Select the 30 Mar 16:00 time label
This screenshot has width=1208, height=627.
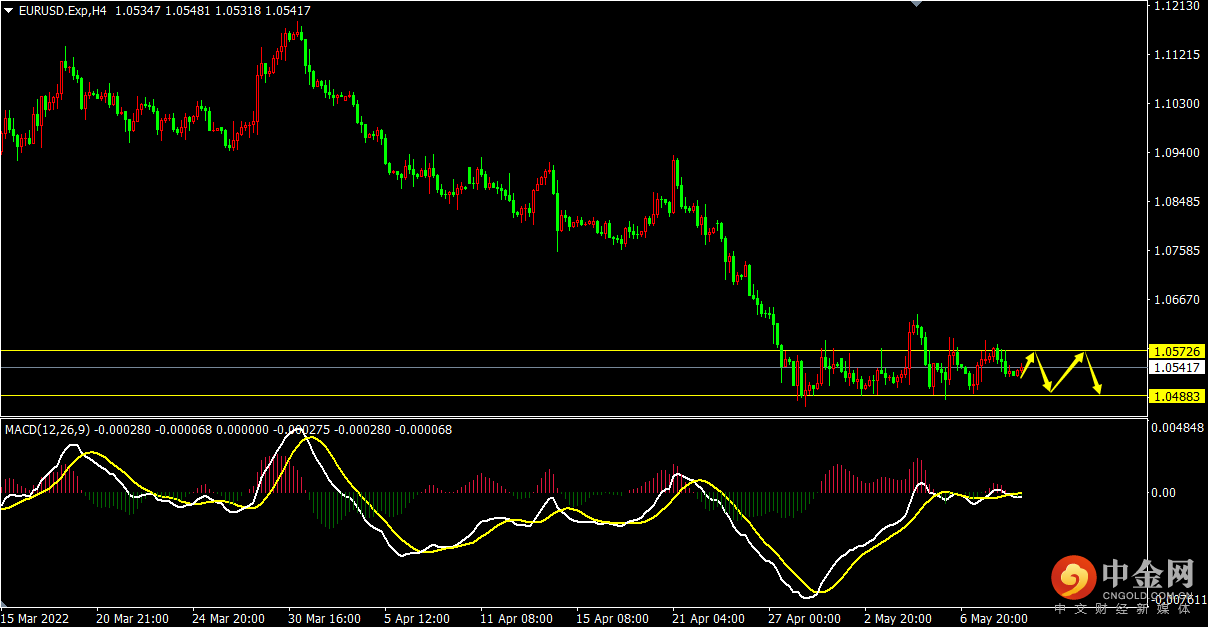[x=324, y=618]
